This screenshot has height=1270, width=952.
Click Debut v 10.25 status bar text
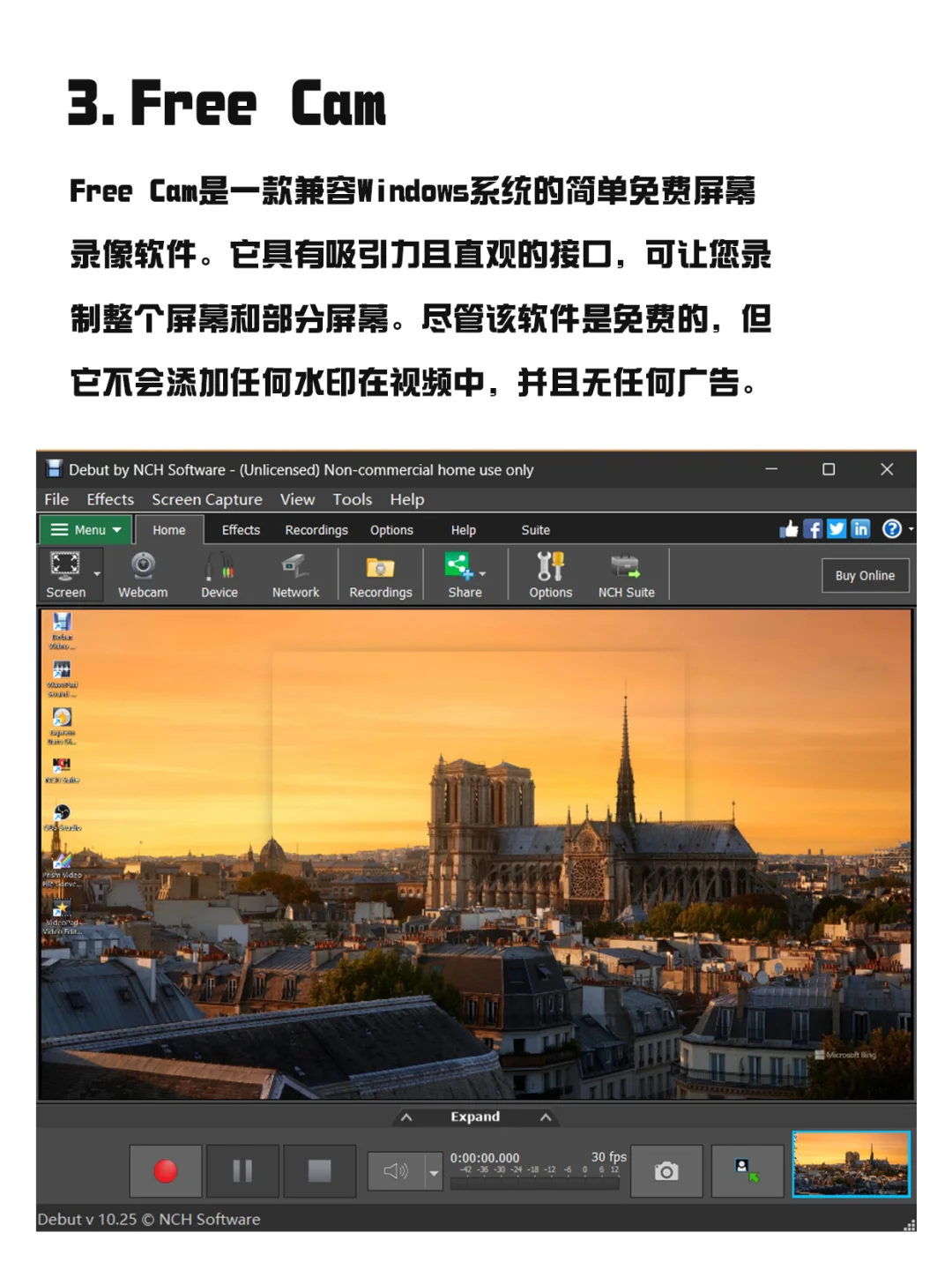pyautogui.click(x=149, y=1219)
